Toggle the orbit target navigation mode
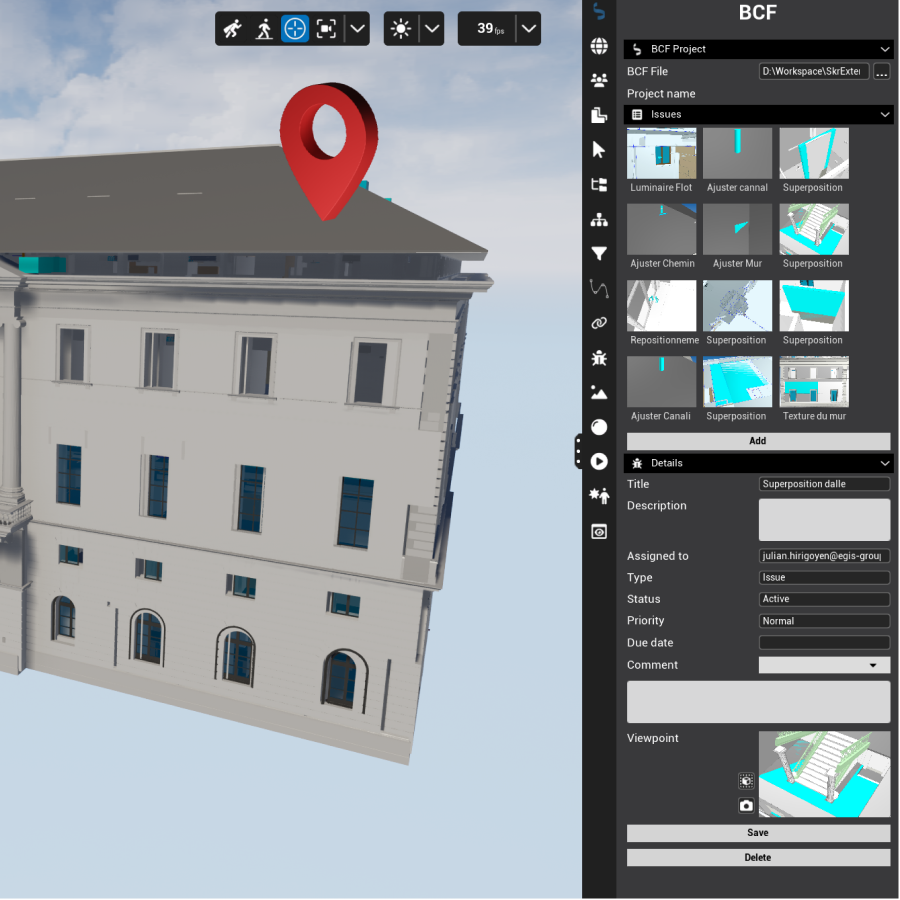The image size is (900, 900). [295, 29]
